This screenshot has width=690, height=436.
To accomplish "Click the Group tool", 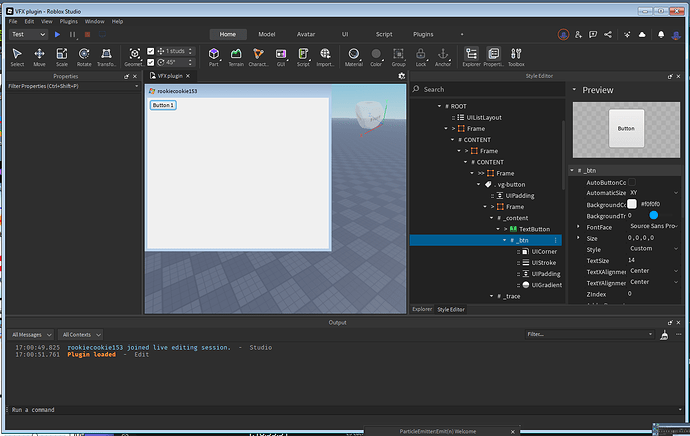I will [398, 57].
